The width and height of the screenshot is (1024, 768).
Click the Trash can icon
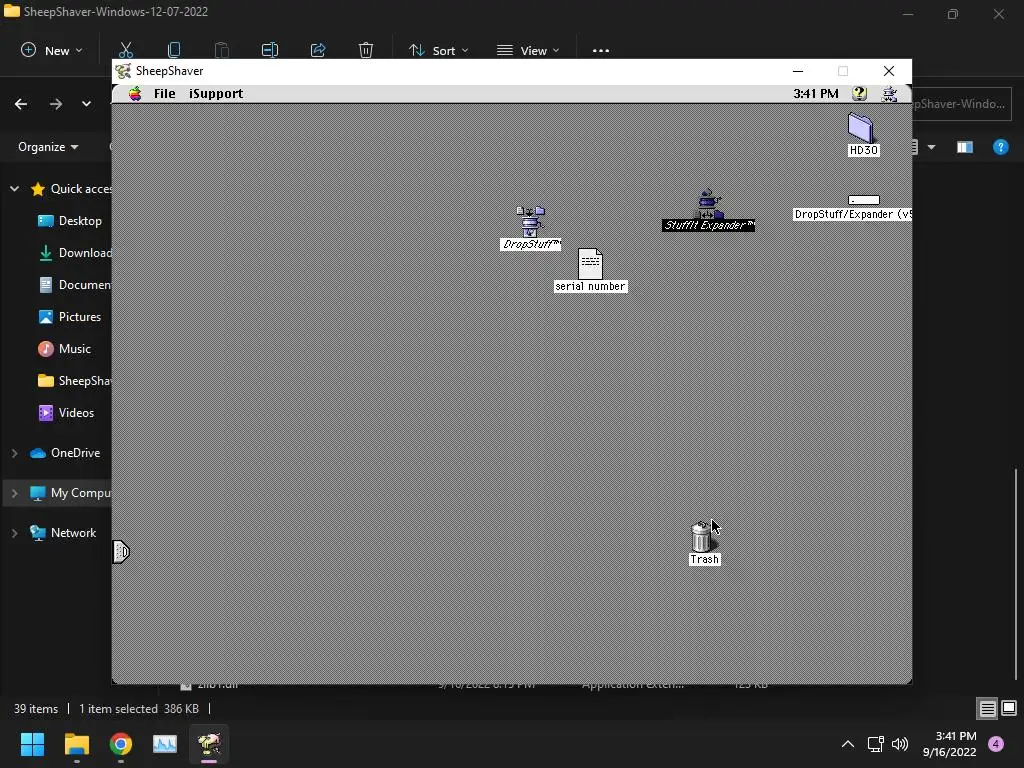coord(702,536)
